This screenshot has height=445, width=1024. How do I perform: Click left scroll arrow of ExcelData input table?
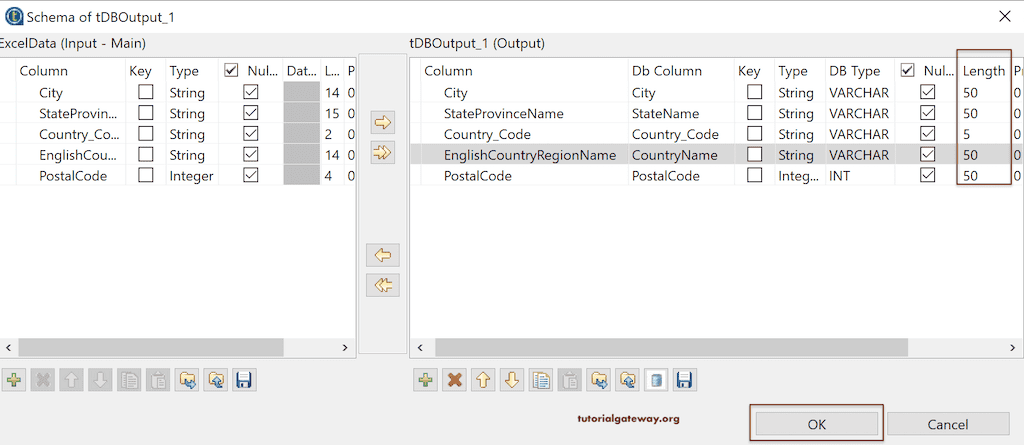[x=8, y=348]
